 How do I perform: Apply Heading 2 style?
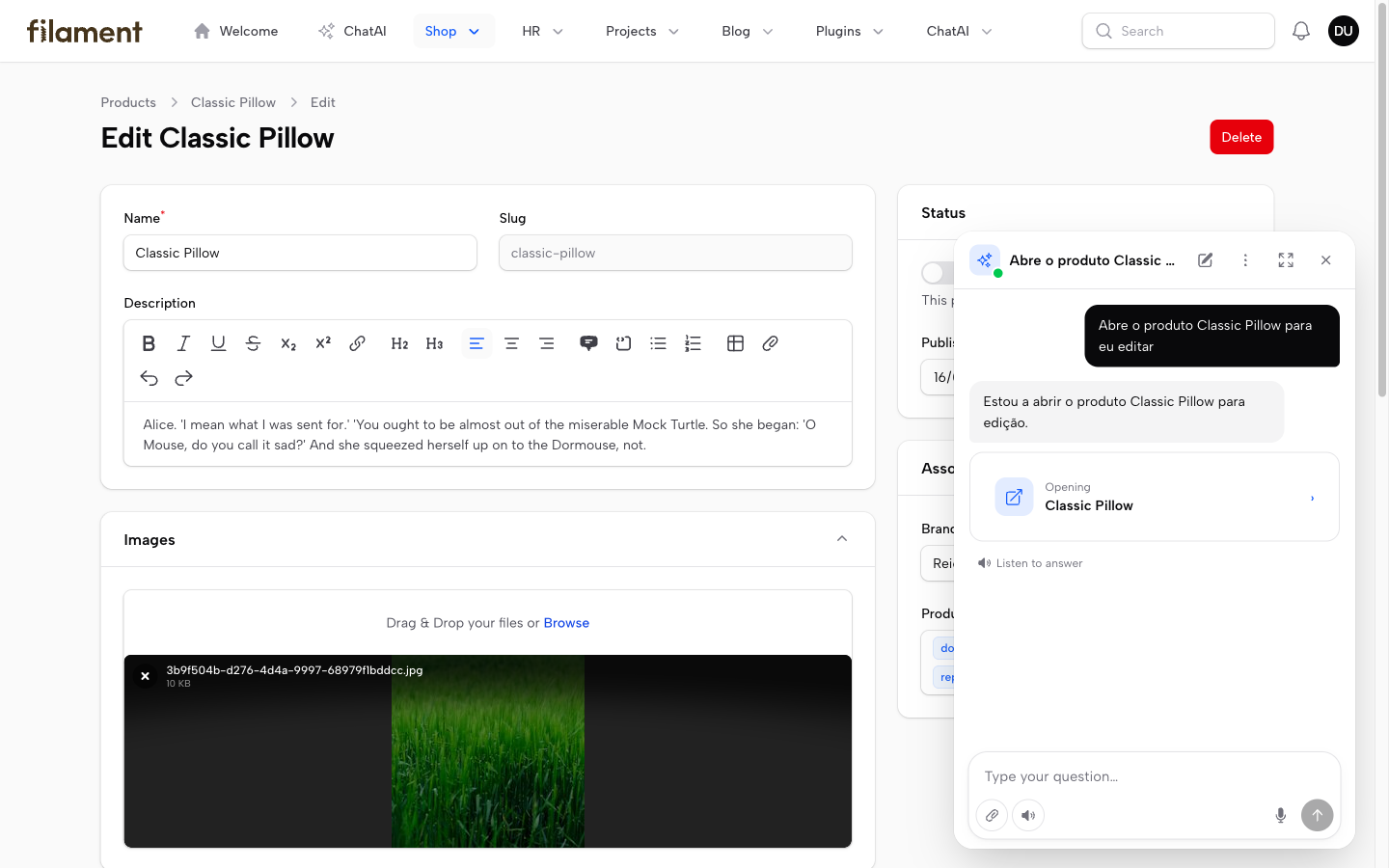click(x=399, y=343)
